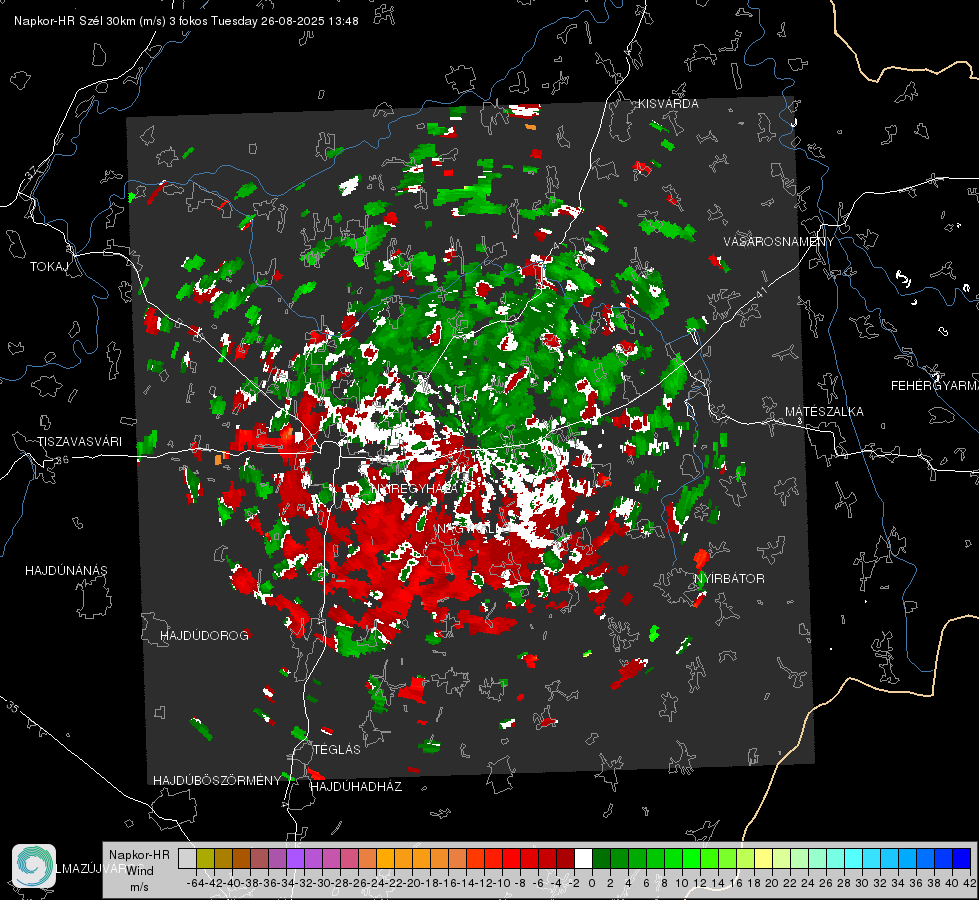The width and height of the screenshot is (979, 900).
Task: Click the HAJDÚBÖSZÖRMÉNY label
Action: [217, 781]
